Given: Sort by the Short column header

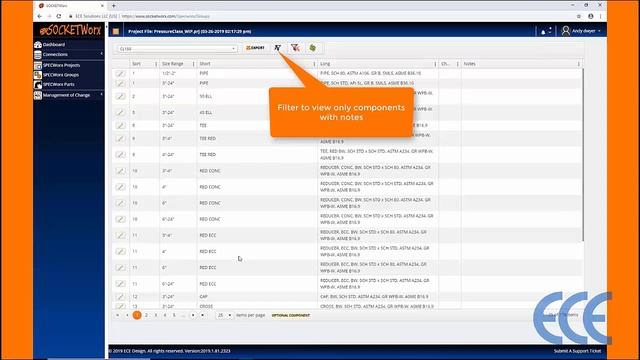Looking at the screenshot, I should point(205,64).
